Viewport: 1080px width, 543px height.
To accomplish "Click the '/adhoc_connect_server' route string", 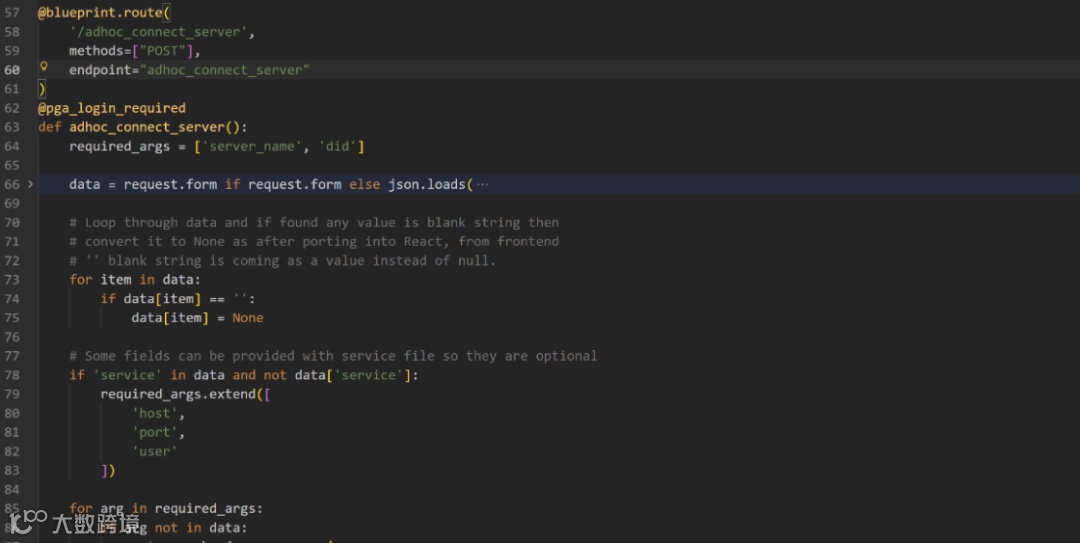I will [x=158, y=32].
